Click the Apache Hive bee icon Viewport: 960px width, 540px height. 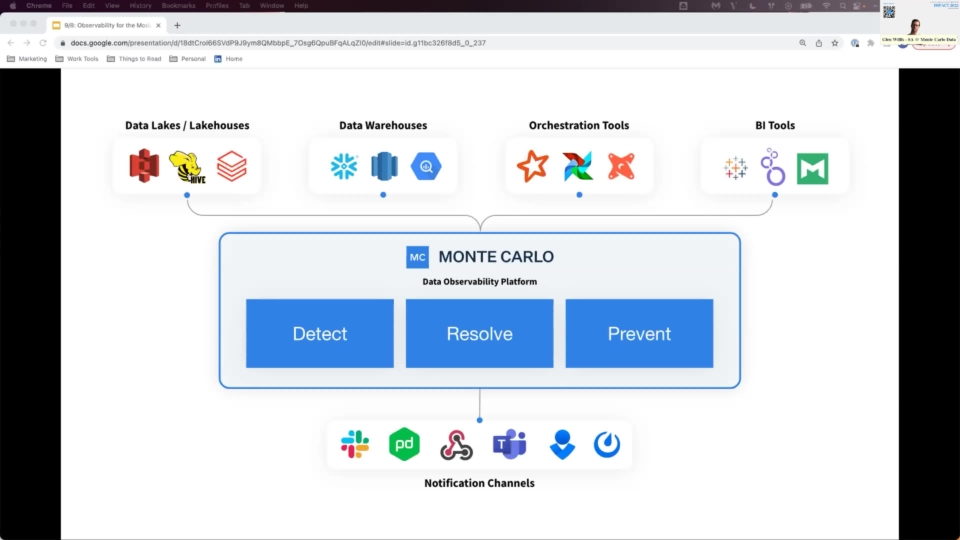tap(187, 167)
